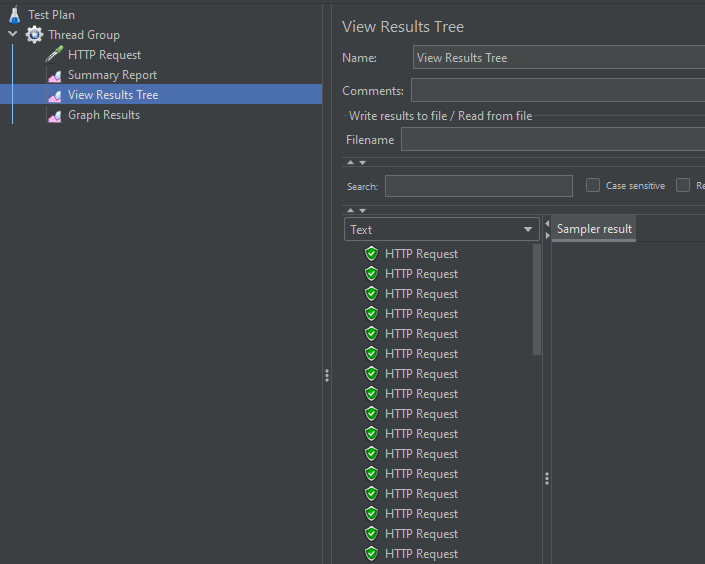Click the HTTP Request pipette icon in tree
The image size is (705, 564).
[x=54, y=54]
